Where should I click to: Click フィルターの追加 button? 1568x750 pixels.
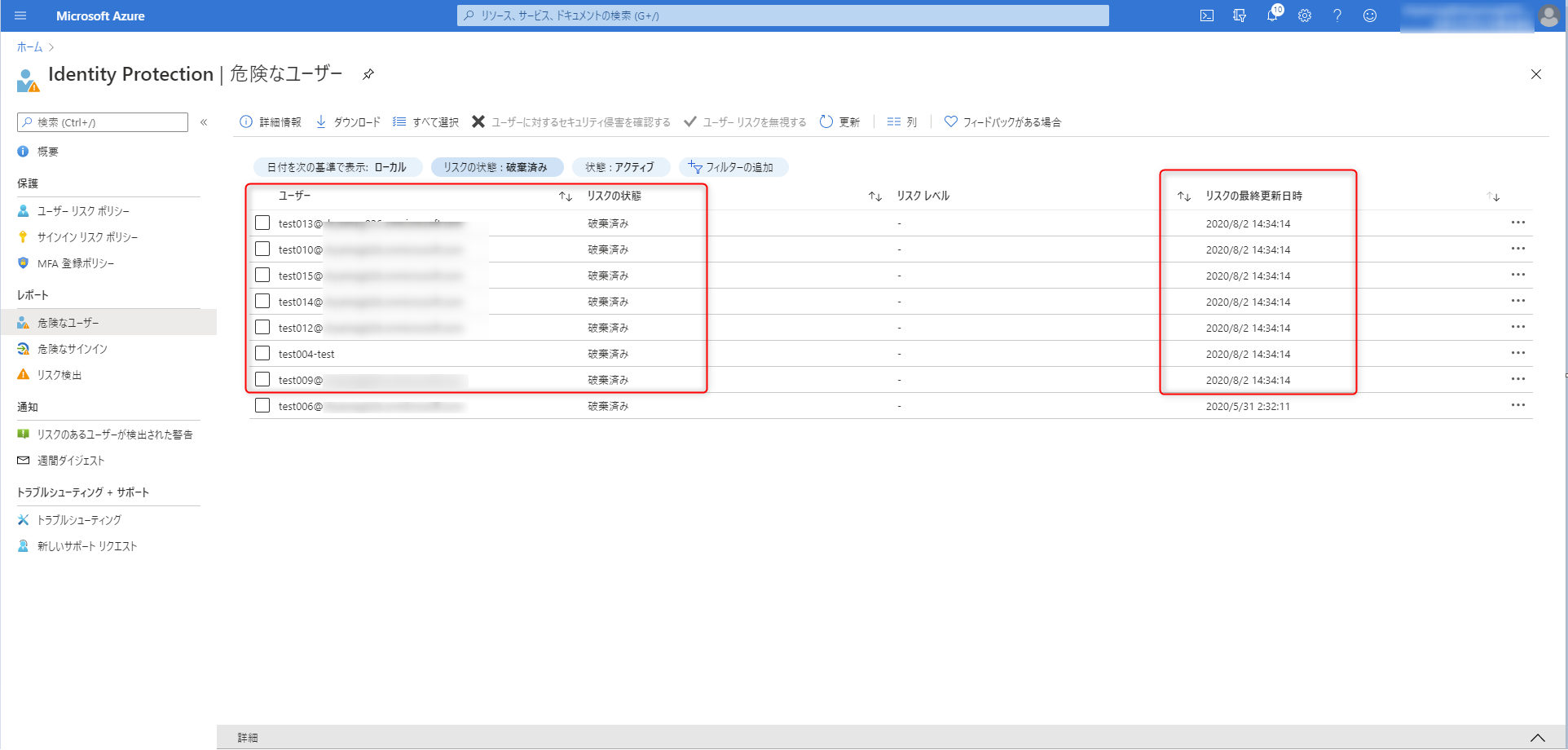[732, 167]
